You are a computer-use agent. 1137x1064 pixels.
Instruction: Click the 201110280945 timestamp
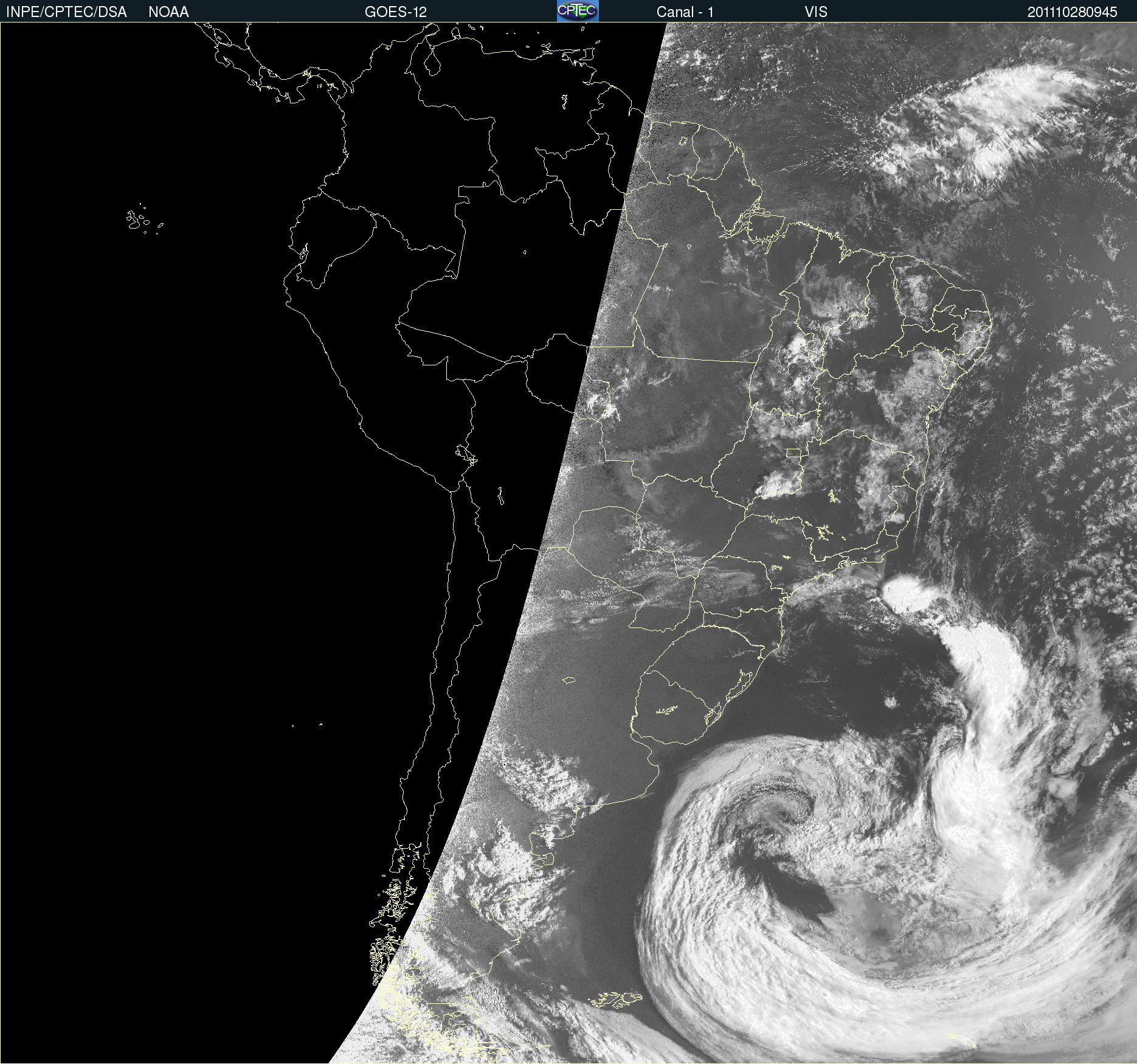[x=1073, y=12]
